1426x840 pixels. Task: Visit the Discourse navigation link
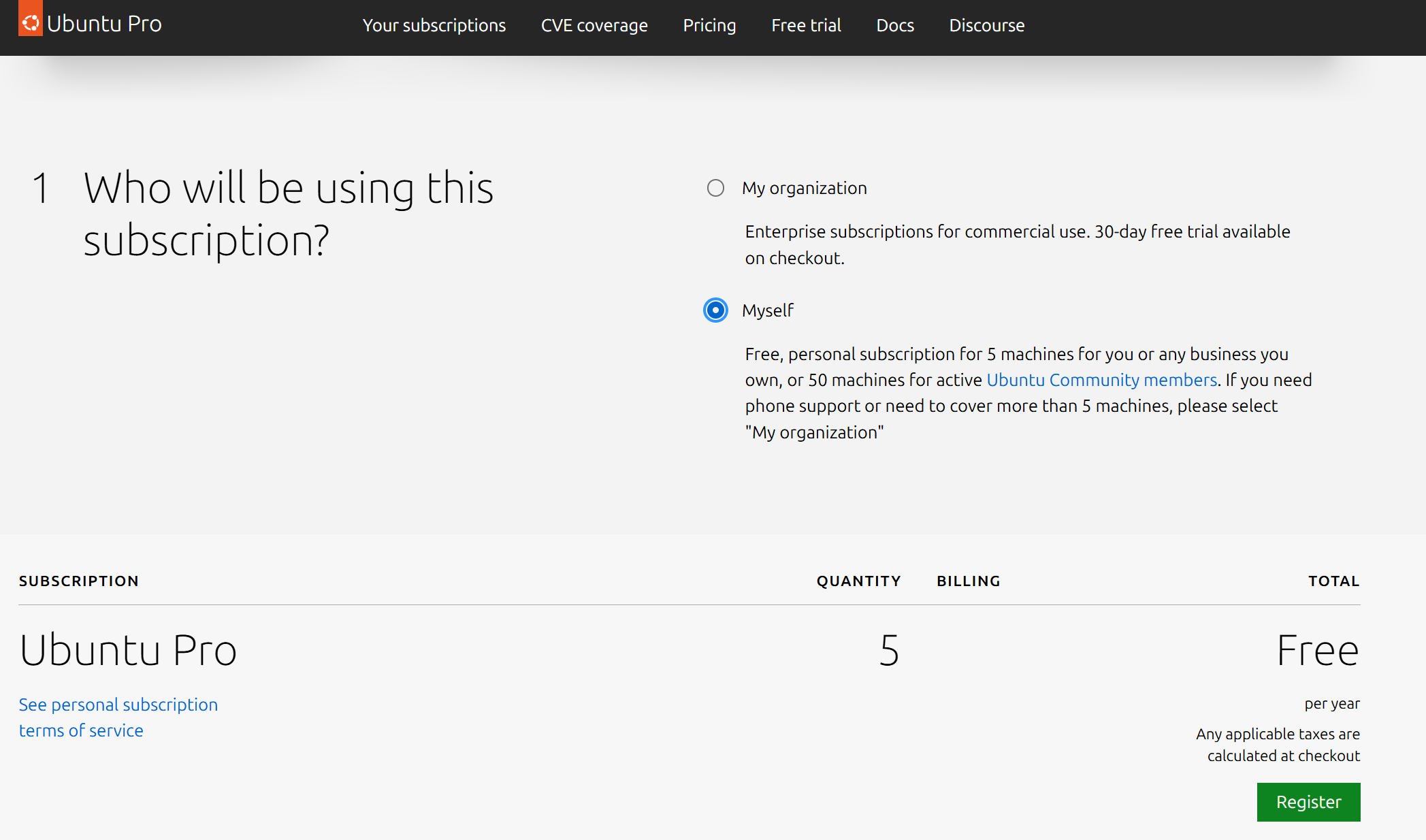[x=986, y=25]
